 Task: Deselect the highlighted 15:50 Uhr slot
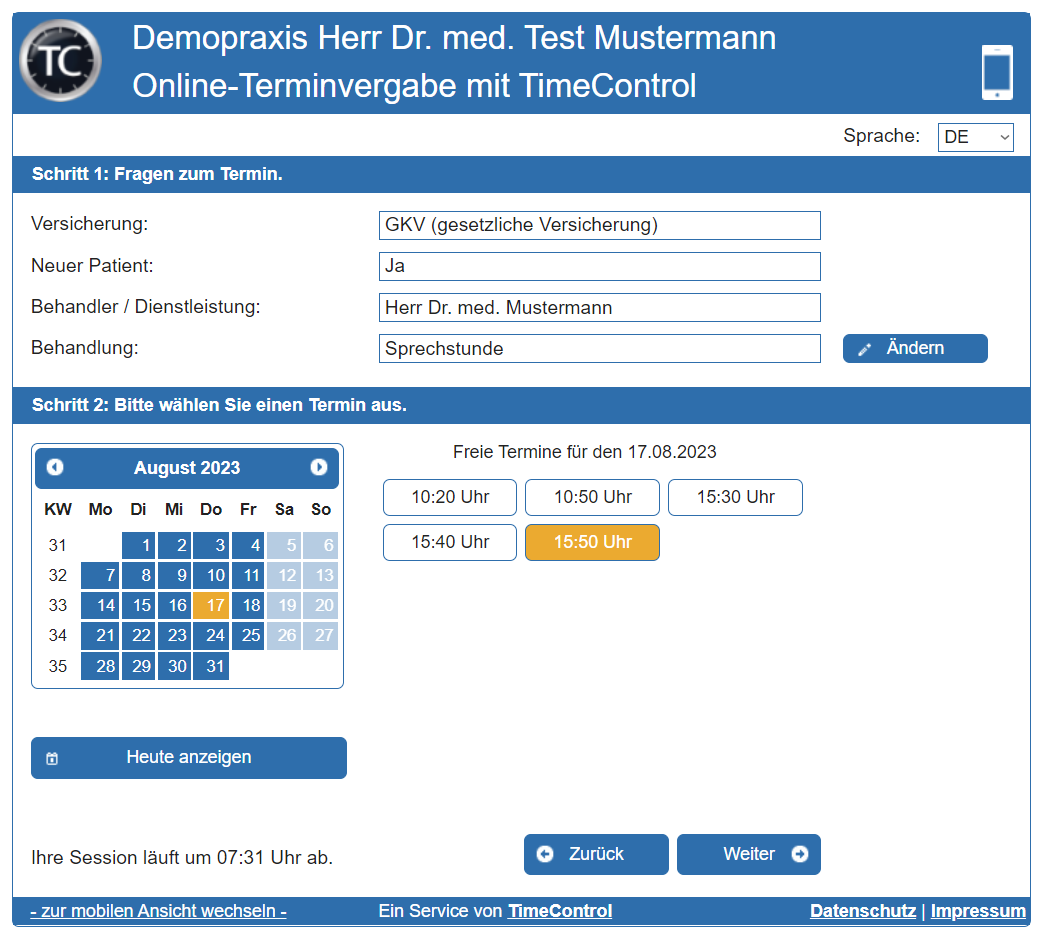(592, 542)
